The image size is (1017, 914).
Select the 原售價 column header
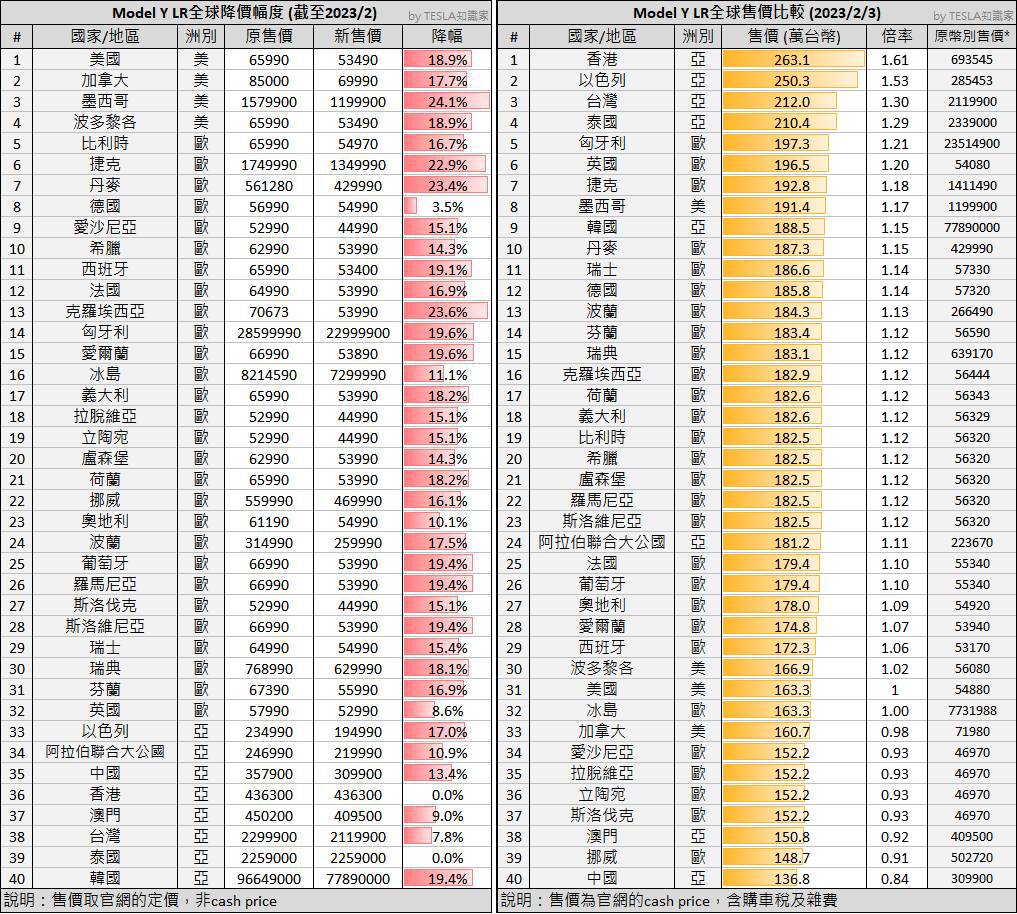tap(268, 36)
